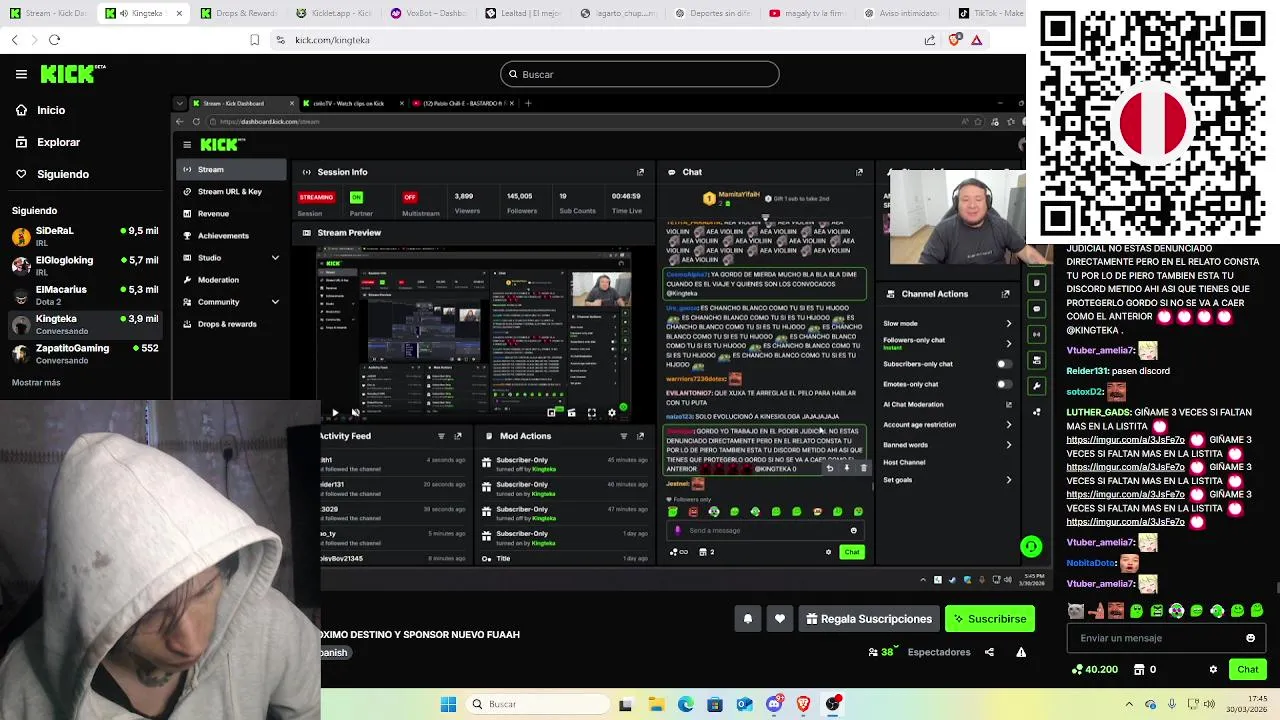1280x720 pixels.
Task: Click the green Suscribirse button
Action: (990, 619)
